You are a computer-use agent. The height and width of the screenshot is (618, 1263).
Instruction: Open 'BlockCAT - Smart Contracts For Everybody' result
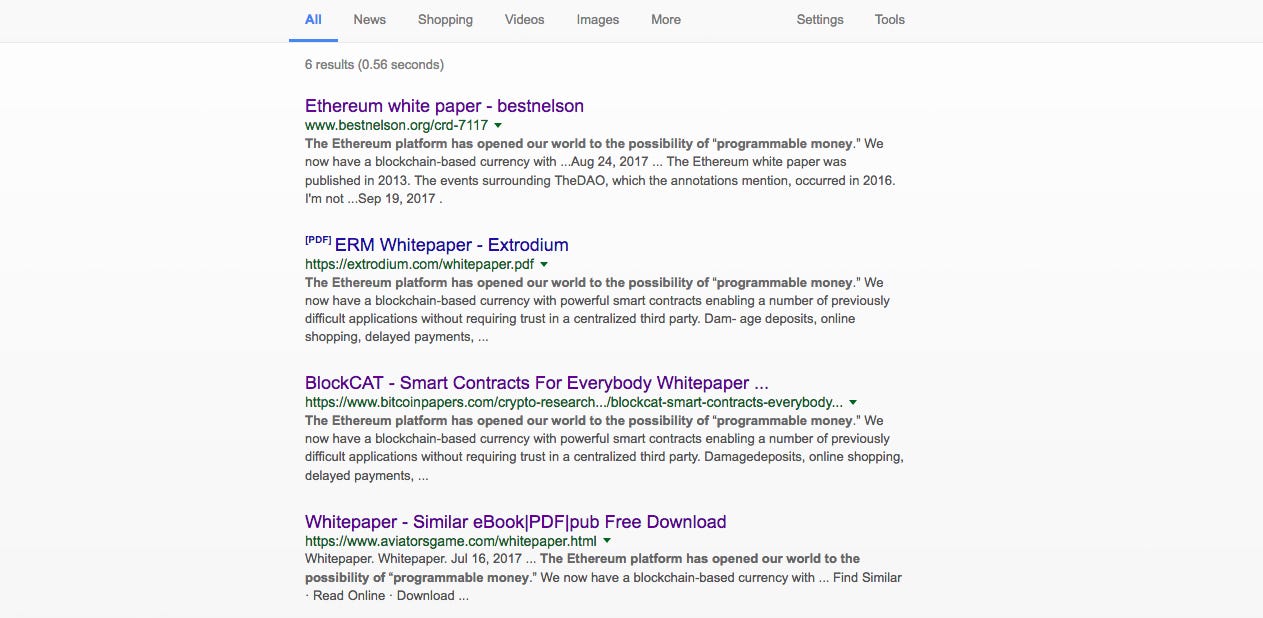click(x=537, y=383)
